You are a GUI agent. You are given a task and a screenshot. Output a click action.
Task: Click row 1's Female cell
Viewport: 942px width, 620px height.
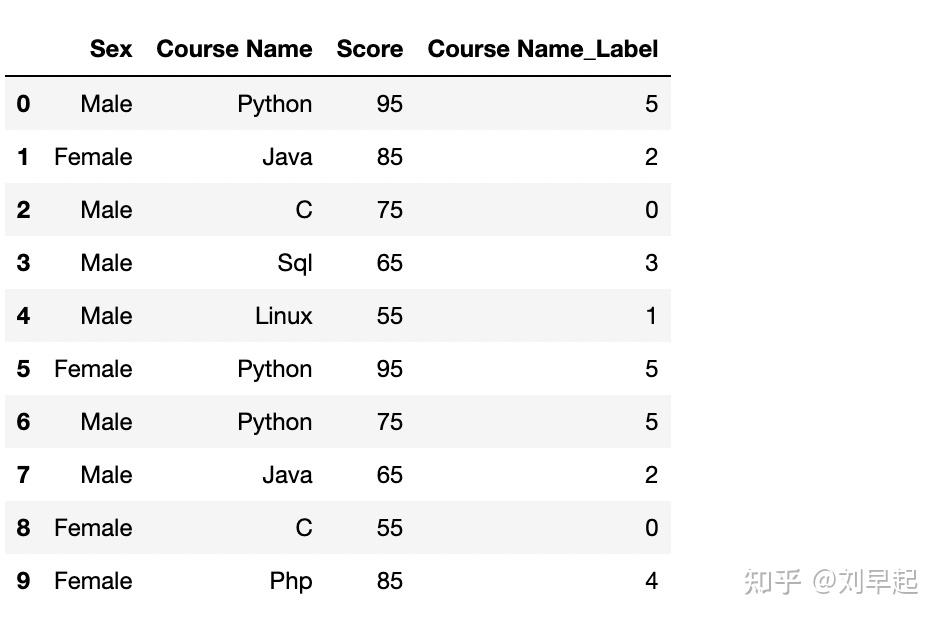[x=93, y=157]
